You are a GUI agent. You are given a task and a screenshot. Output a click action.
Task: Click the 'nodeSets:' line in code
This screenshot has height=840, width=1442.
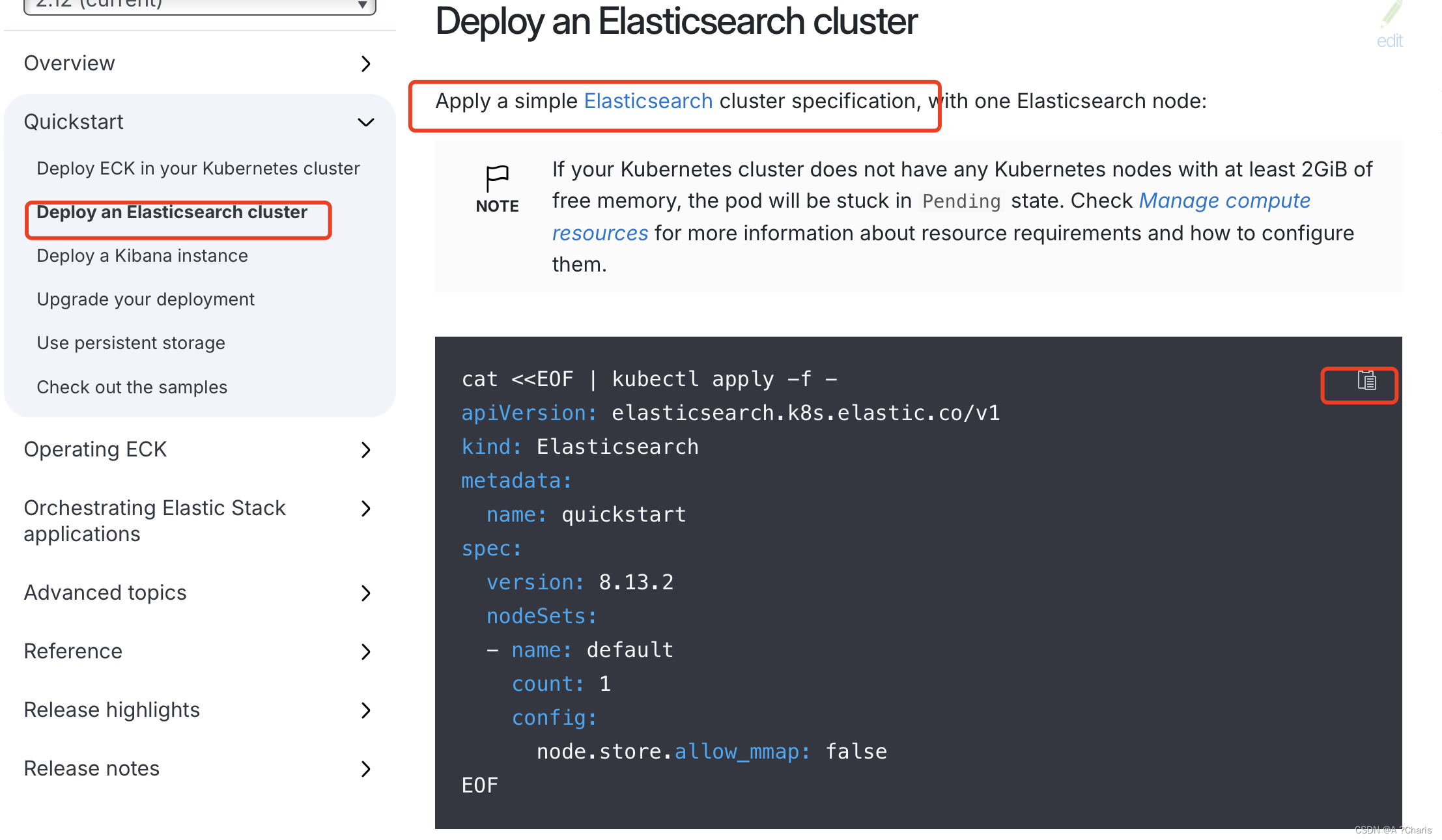pyautogui.click(x=542, y=616)
